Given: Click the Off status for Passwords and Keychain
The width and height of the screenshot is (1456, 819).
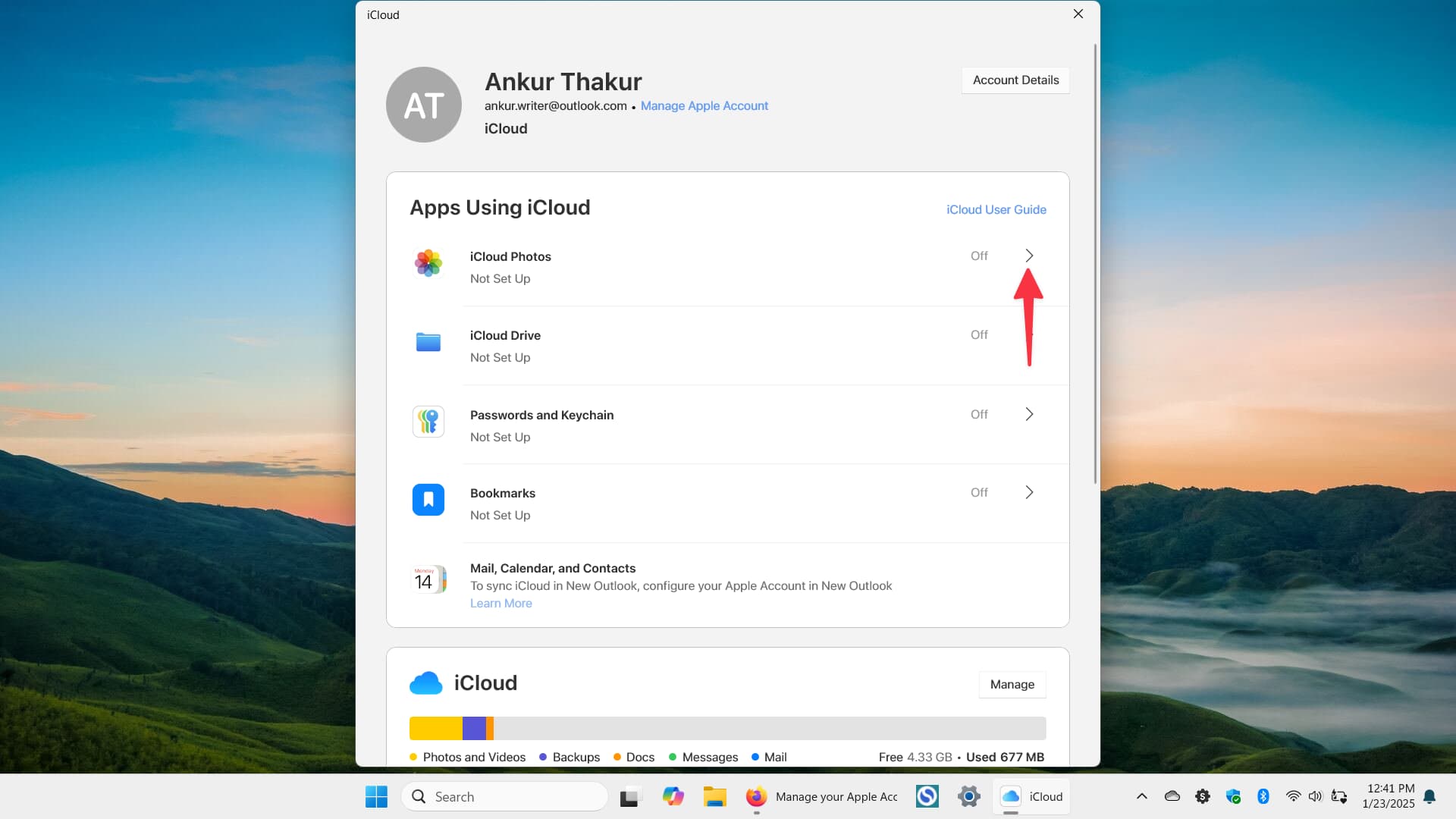Looking at the screenshot, I should click(x=979, y=414).
